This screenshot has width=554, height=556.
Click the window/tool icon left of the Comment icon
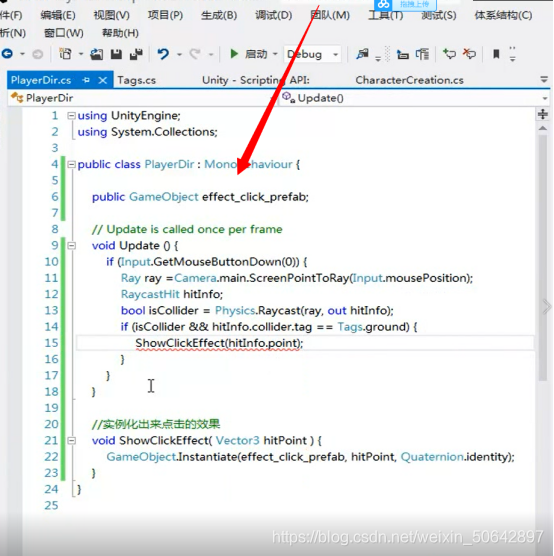[x=403, y=55]
